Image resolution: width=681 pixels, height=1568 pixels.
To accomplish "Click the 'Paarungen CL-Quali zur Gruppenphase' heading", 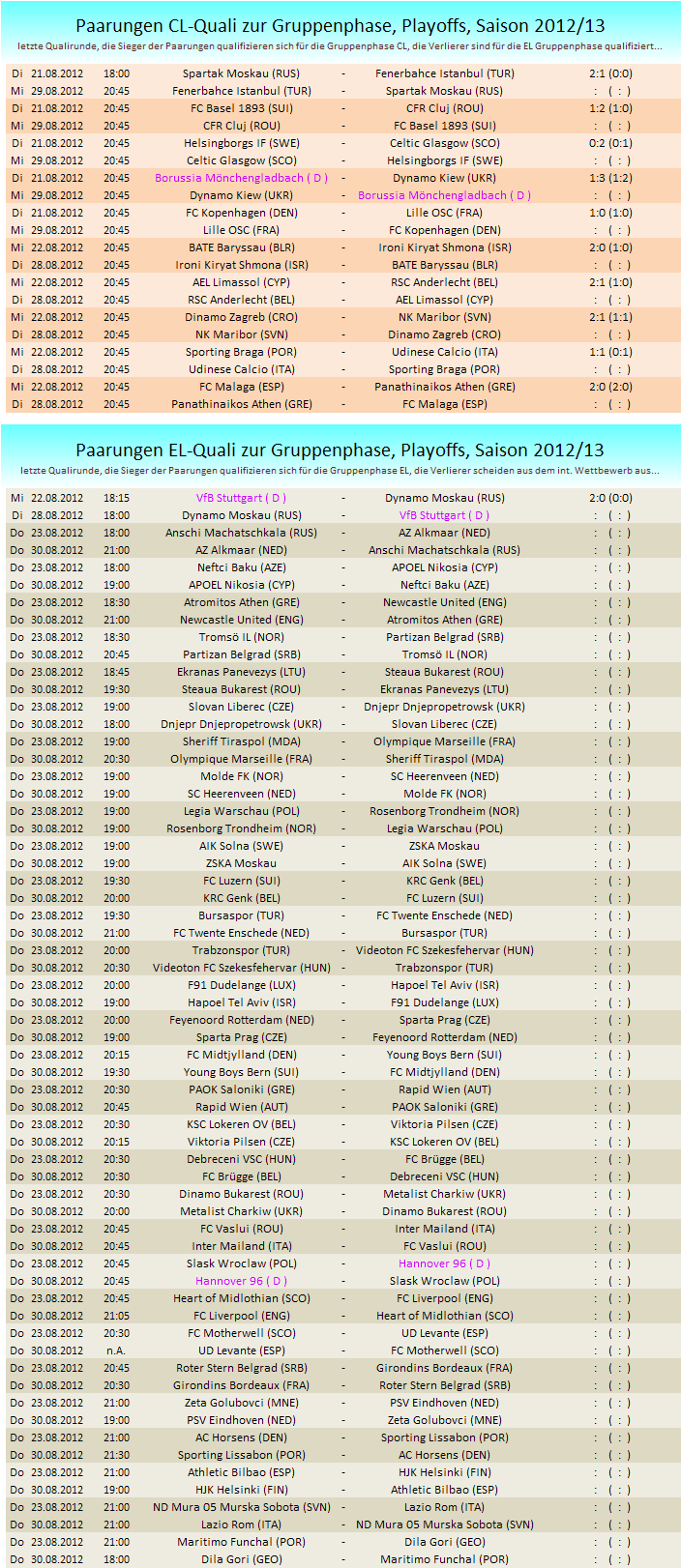I will click(340, 26).
